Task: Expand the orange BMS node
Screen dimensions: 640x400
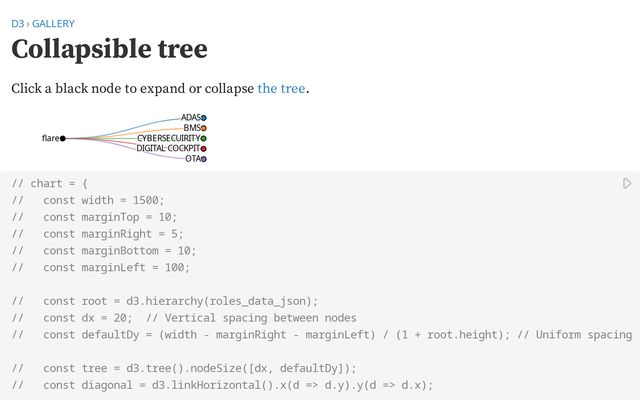Action: [204, 128]
